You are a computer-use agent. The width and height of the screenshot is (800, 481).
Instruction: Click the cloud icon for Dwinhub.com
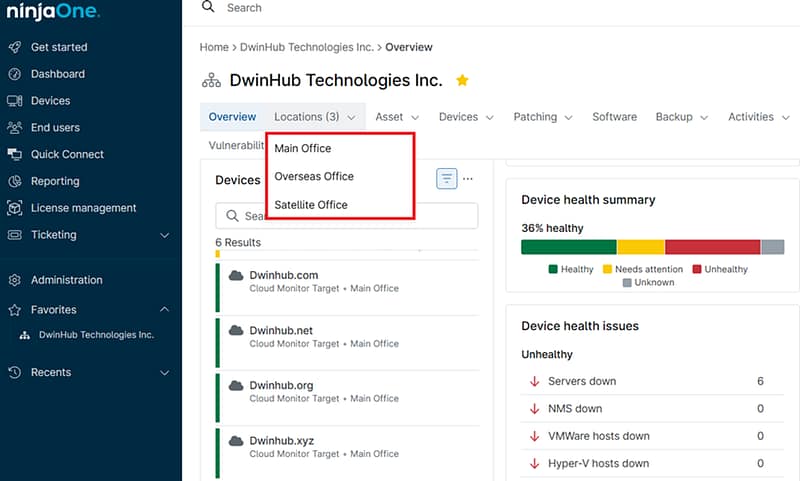click(236, 275)
